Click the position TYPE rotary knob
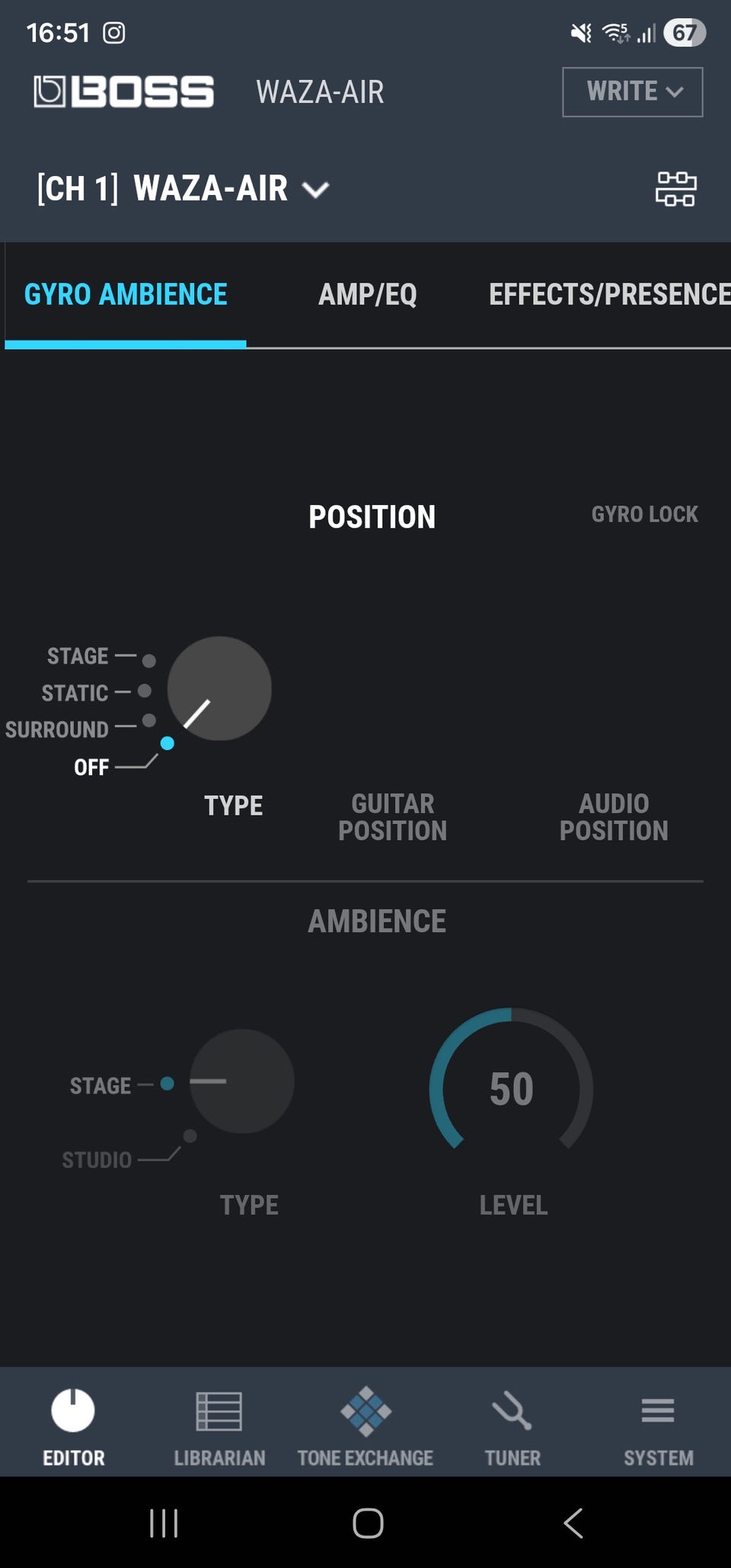The width and height of the screenshot is (731, 1568). click(x=219, y=688)
